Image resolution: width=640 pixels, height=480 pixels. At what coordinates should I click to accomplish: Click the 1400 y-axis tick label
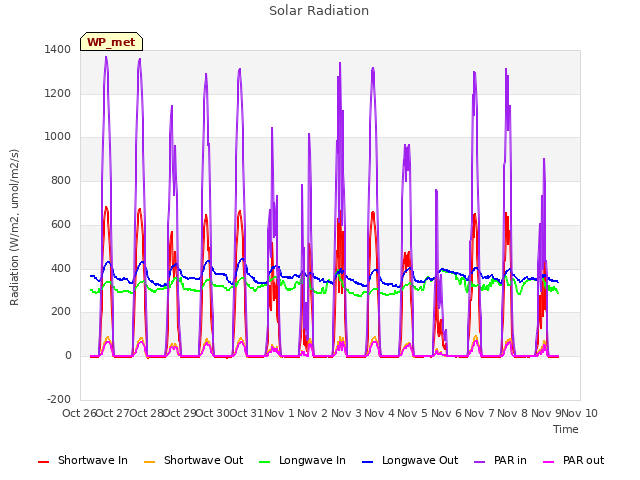tap(58, 50)
